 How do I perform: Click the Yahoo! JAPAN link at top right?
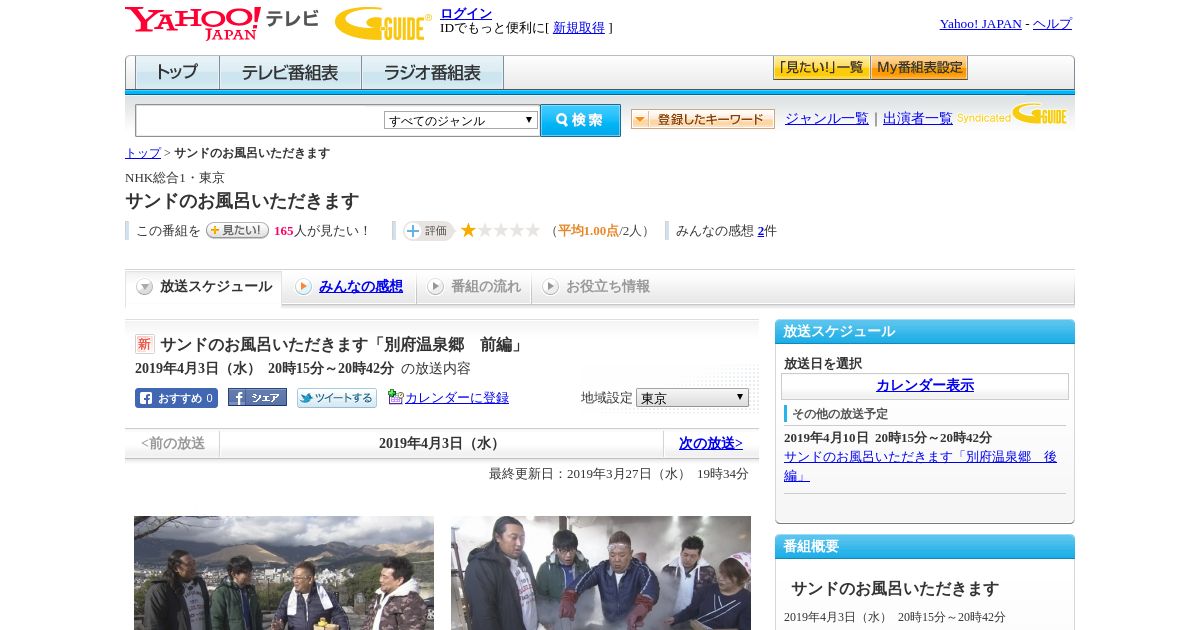click(981, 24)
